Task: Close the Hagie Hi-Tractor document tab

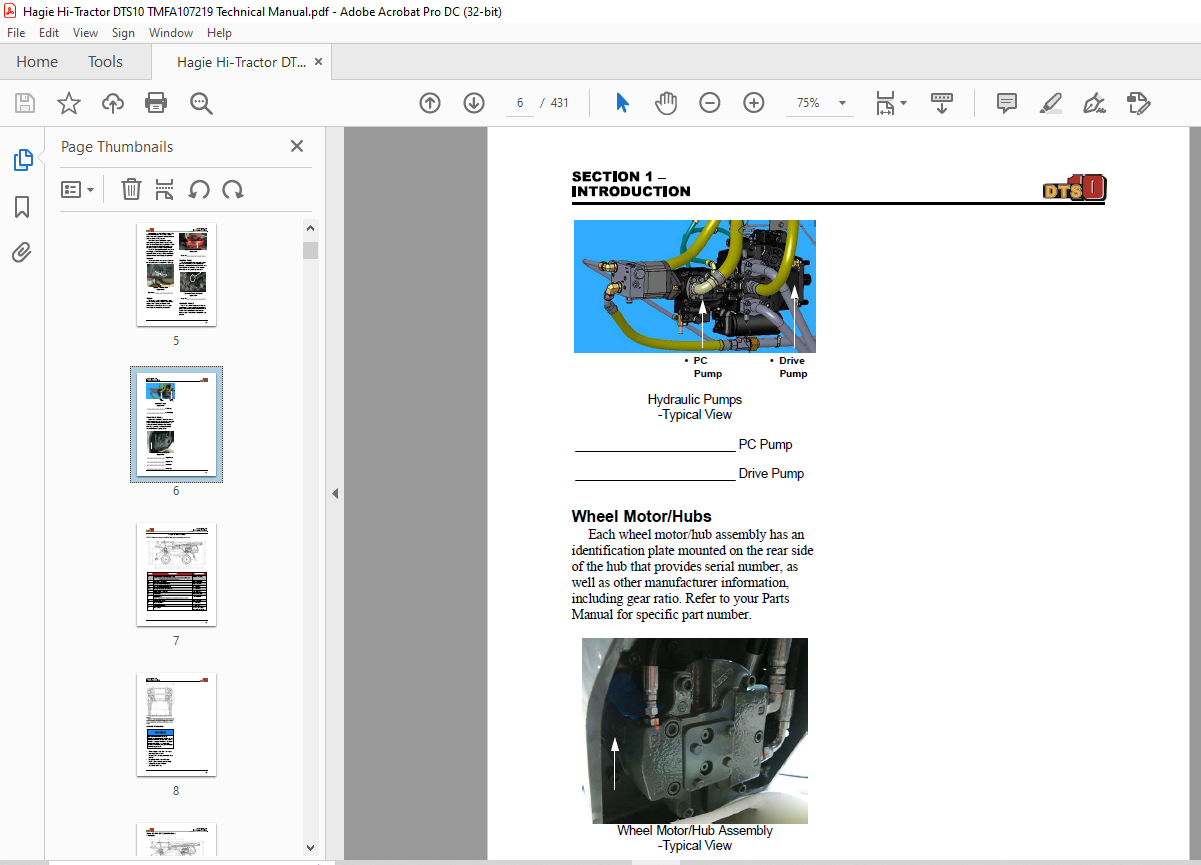Action: [x=318, y=62]
